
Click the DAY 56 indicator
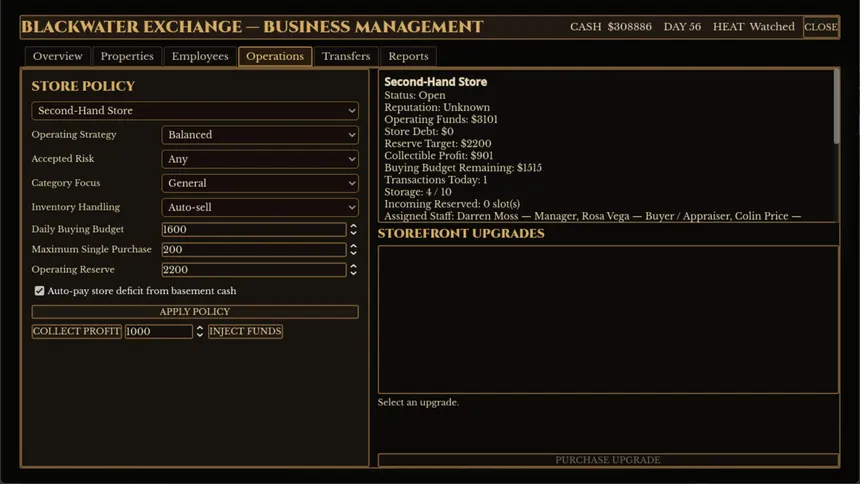[x=682, y=27]
